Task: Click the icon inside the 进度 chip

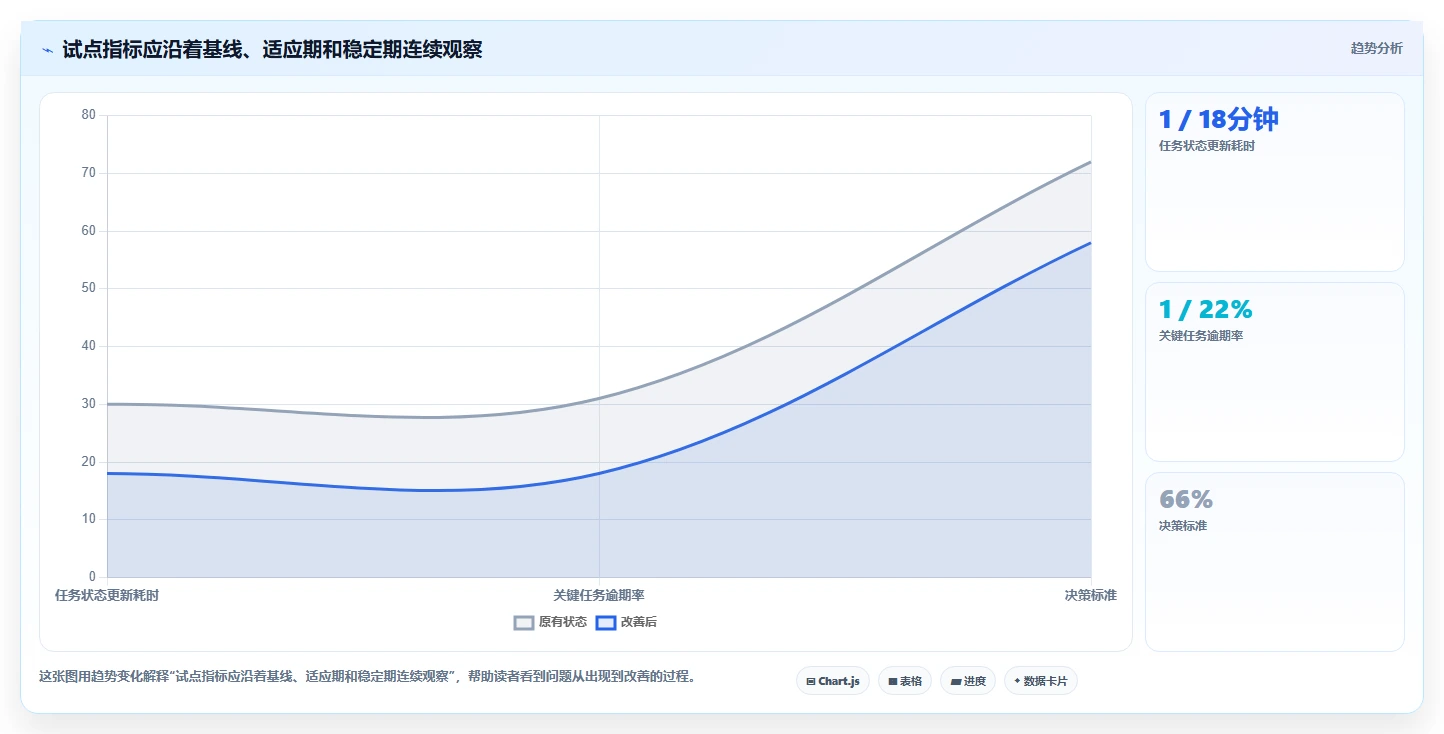Action: (955, 681)
